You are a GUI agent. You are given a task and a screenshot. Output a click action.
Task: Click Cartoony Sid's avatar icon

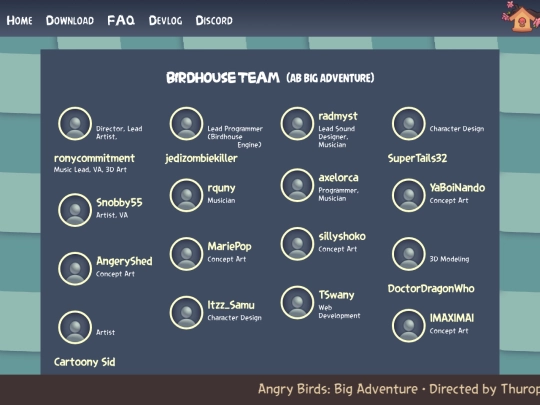pyautogui.click(x=75, y=328)
